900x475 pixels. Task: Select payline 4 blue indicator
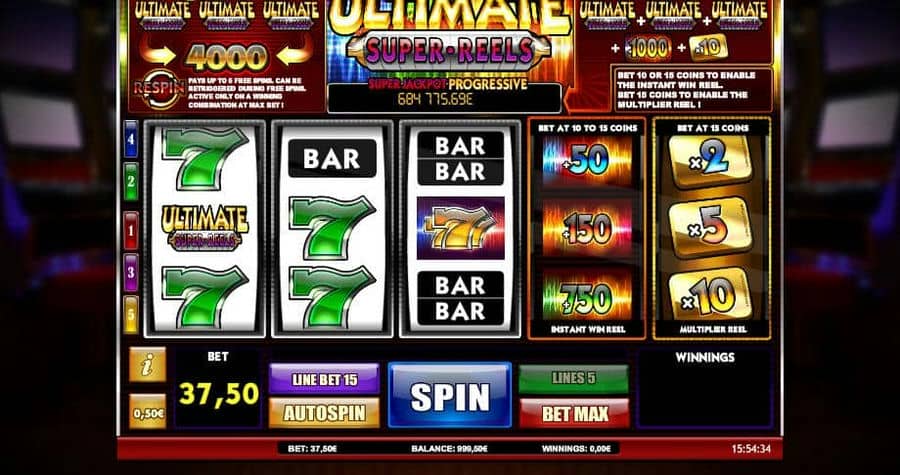pos(131,139)
